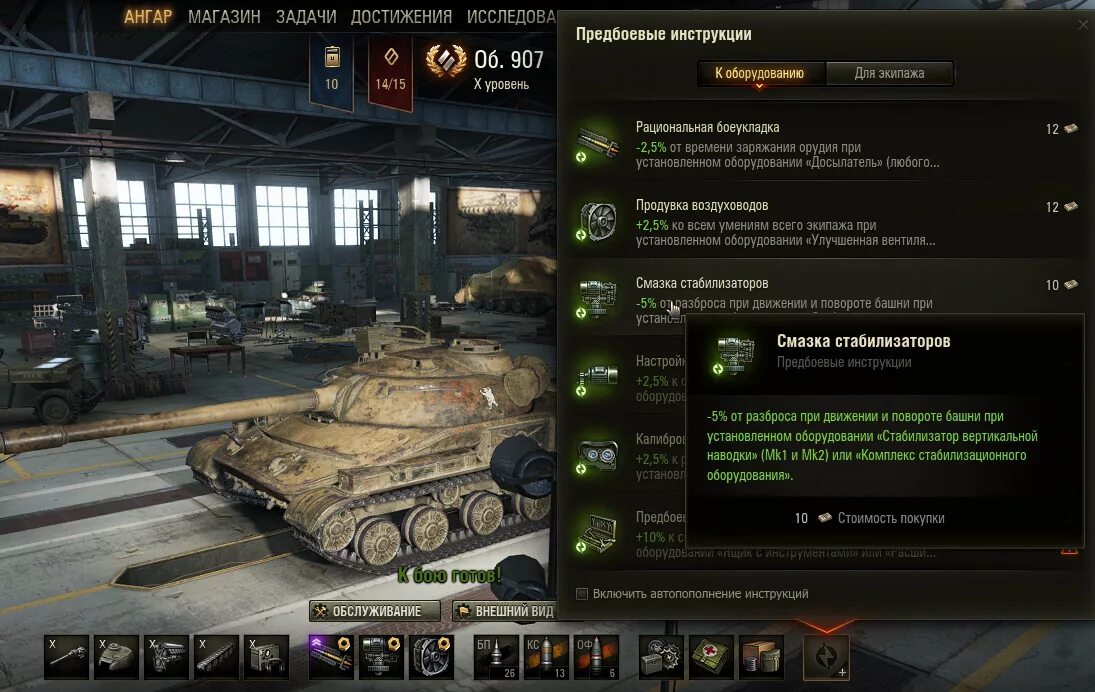Viewport: 1095px width, 692px height.
Task: Open the pre-battle instruction slot with plus
Action: [826, 657]
